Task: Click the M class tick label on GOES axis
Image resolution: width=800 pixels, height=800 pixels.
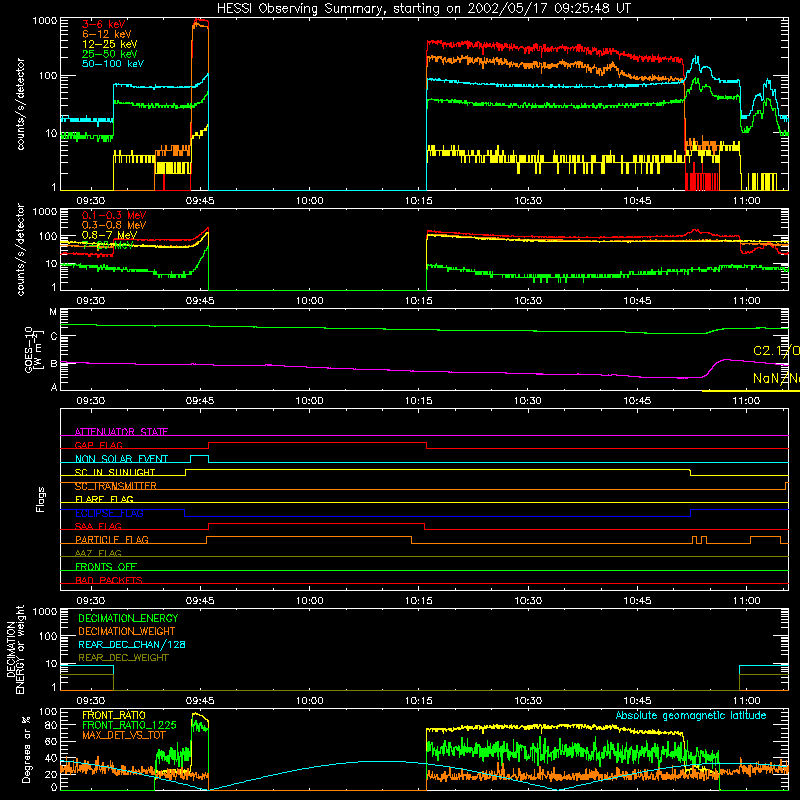Action: [53, 312]
